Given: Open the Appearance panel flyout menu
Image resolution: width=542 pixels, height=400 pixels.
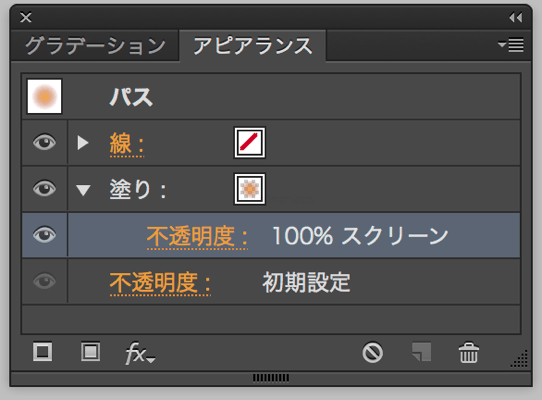Looking at the screenshot, I should click(511, 45).
